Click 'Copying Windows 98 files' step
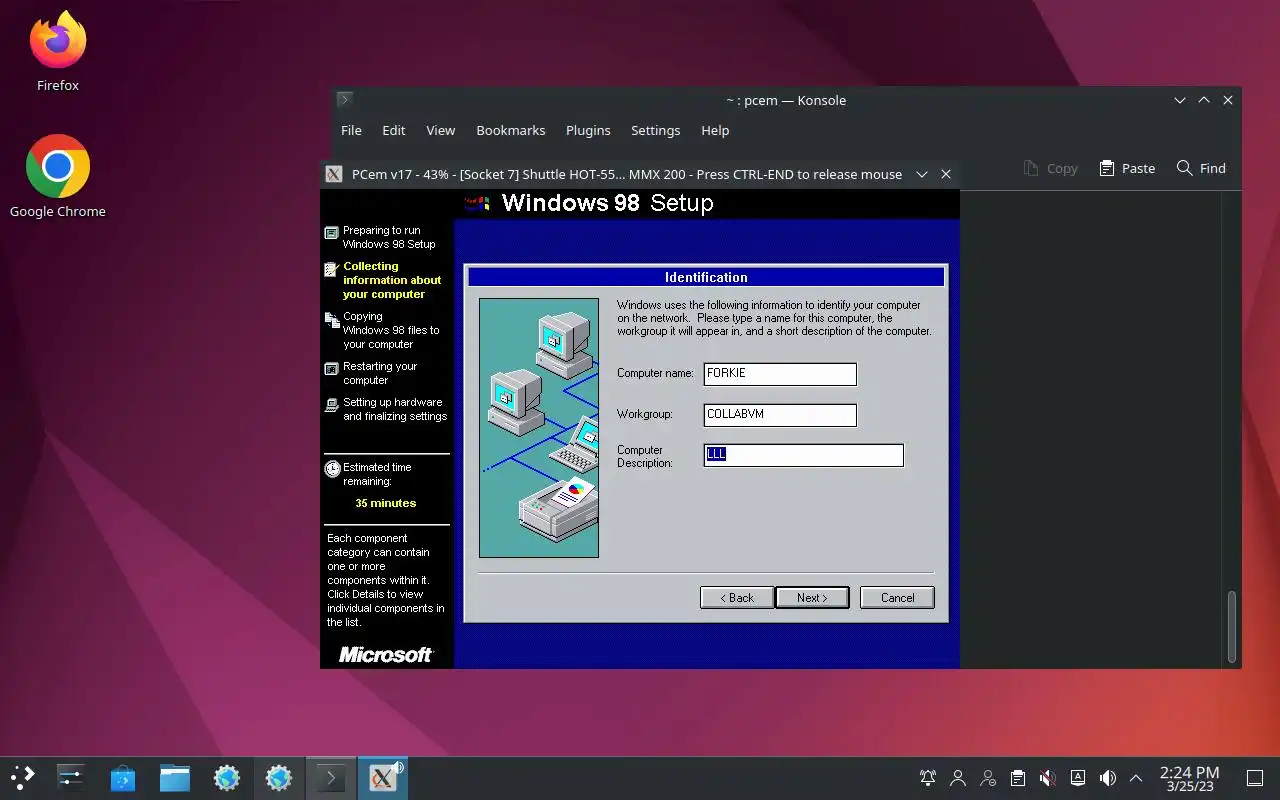Viewport: 1280px width, 800px height. pos(391,330)
